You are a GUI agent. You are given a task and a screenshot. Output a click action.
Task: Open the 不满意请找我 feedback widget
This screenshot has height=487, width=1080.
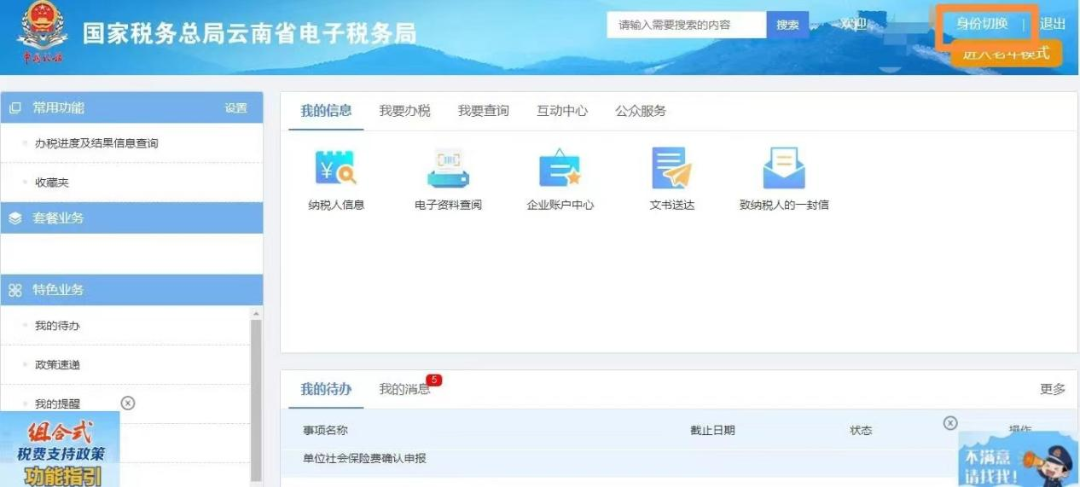tap(1019, 459)
